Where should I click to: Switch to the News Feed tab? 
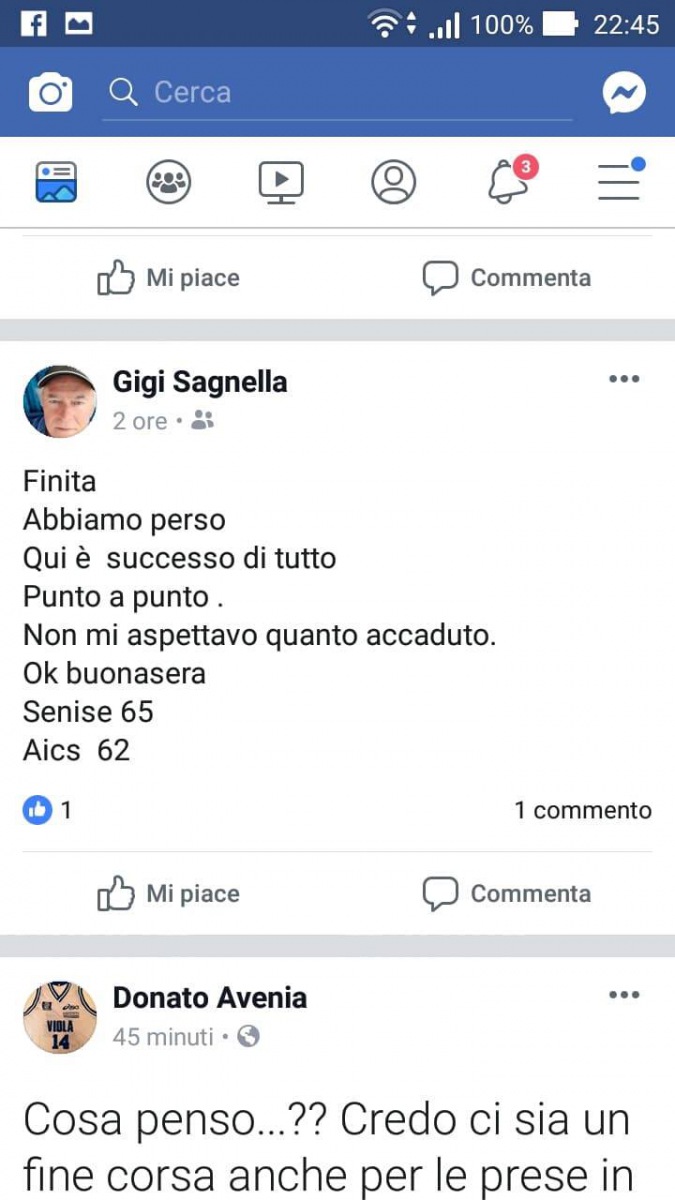point(56,182)
